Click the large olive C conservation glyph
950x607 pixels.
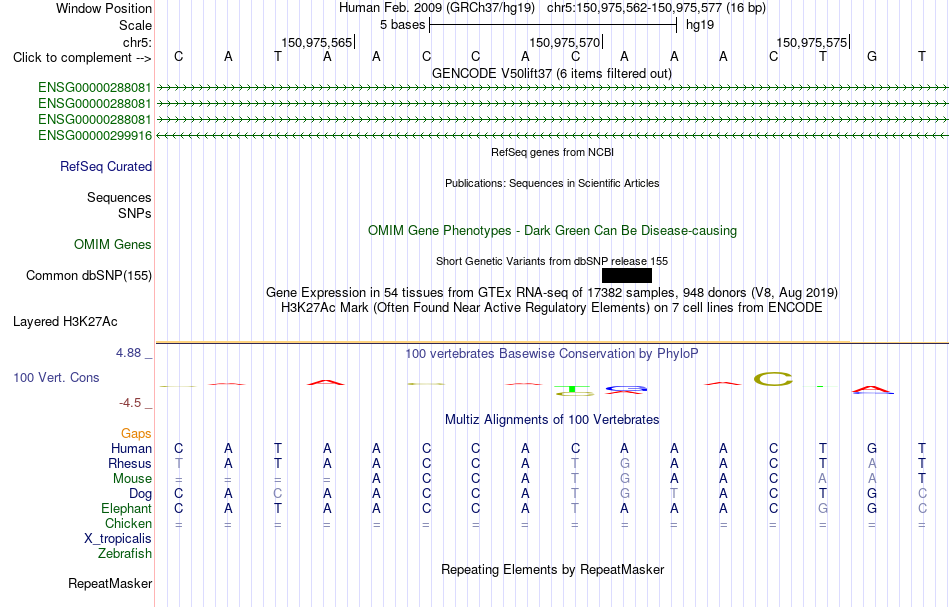[773, 379]
